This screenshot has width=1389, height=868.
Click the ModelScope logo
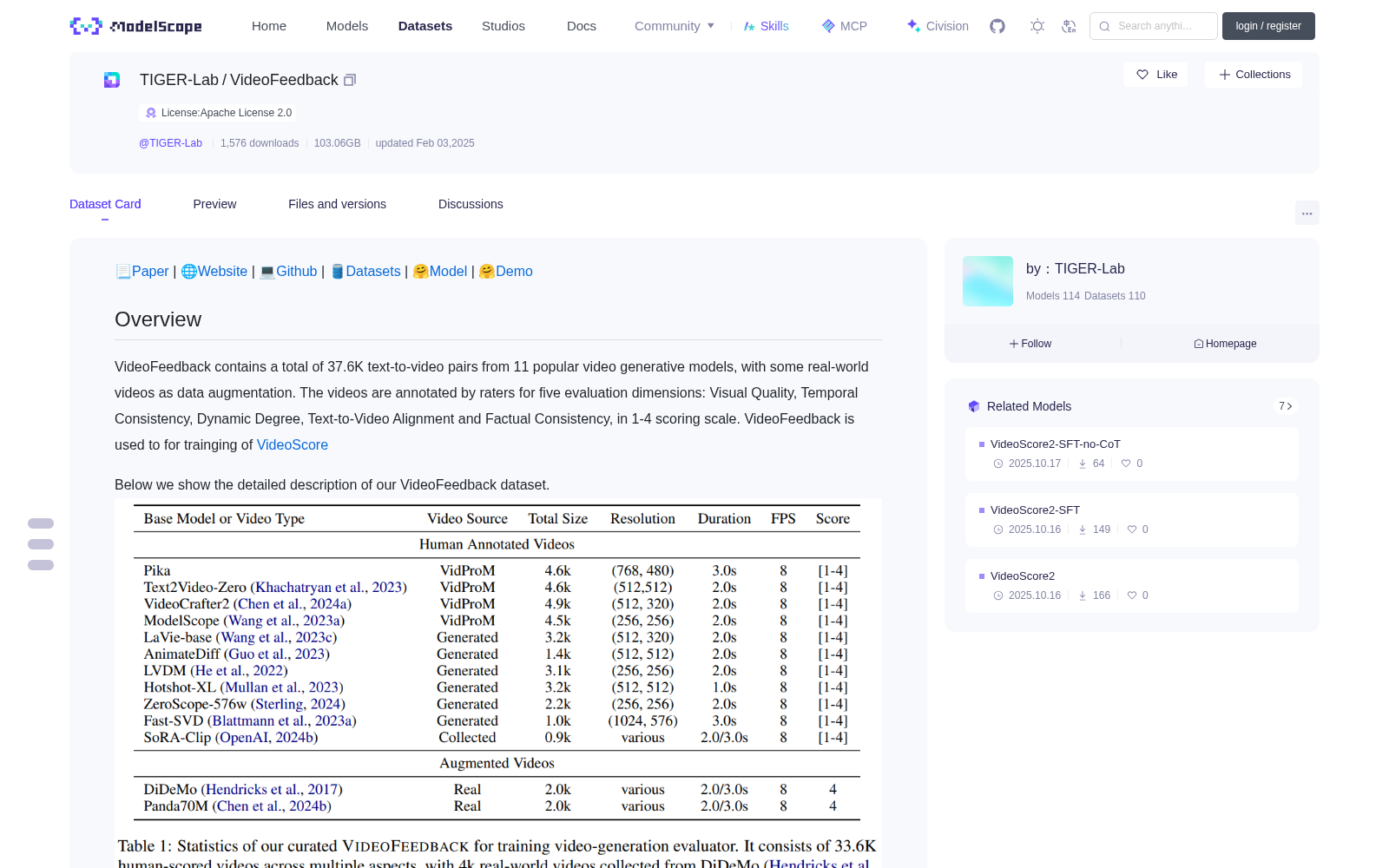pyautogui.click(x=135, y=26)
